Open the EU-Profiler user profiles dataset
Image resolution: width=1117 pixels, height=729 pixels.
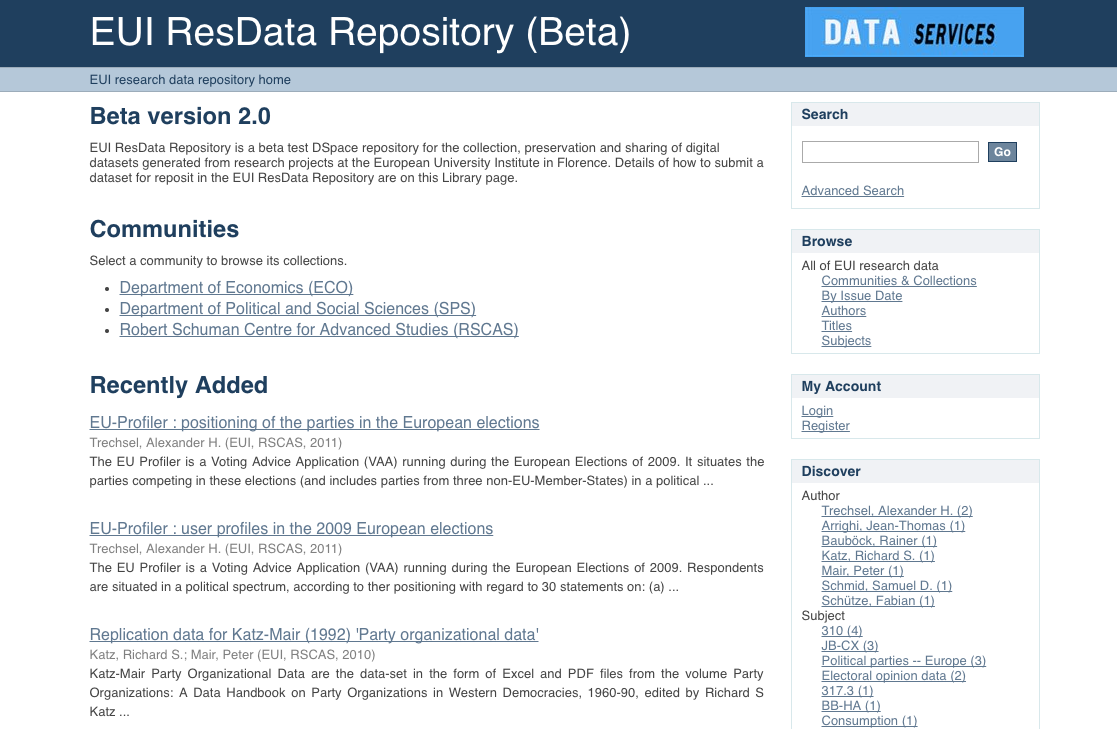click(x=291, y=528)
